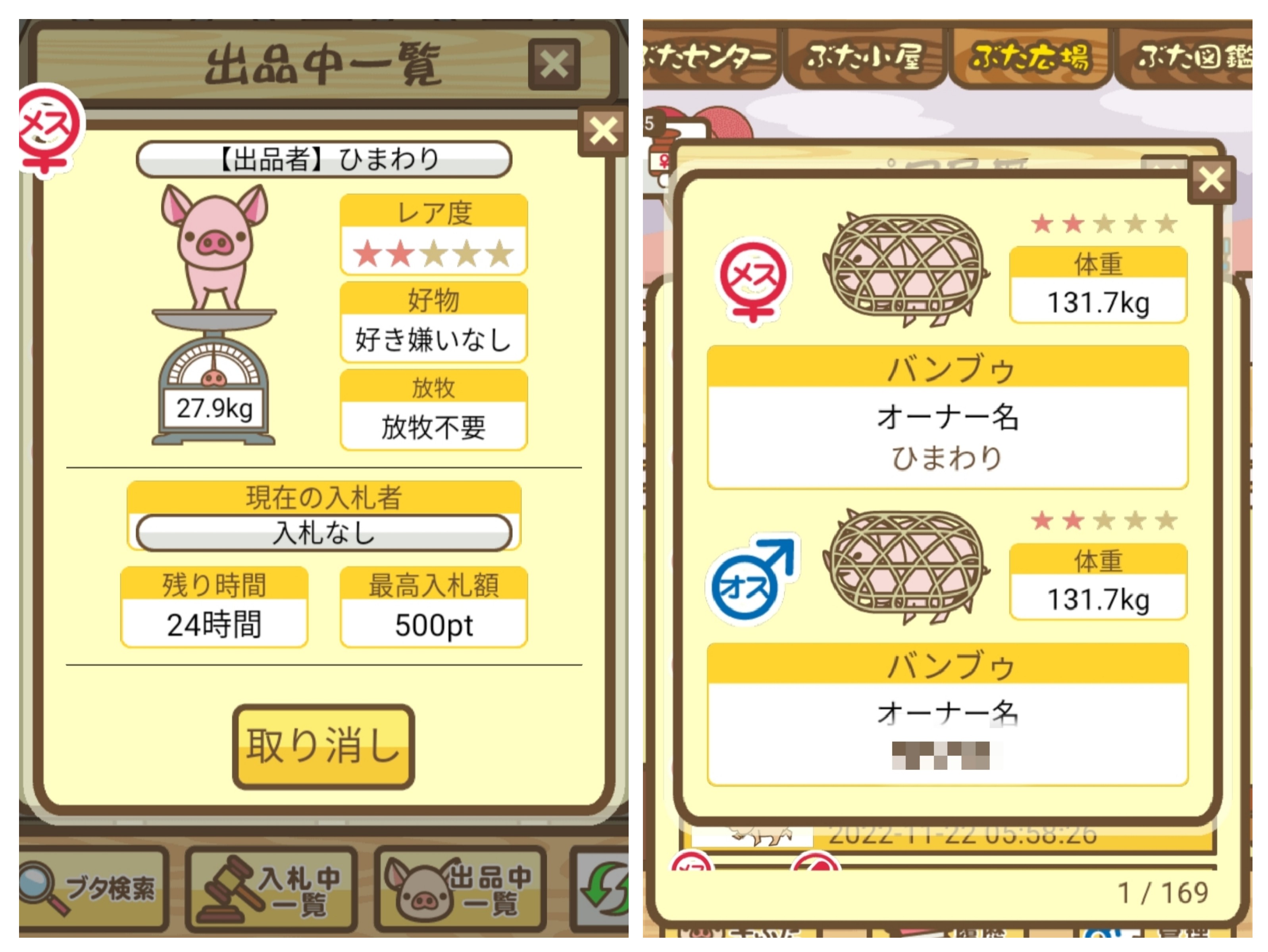Close the 出品中一覧 header panel

pos(554,64)
